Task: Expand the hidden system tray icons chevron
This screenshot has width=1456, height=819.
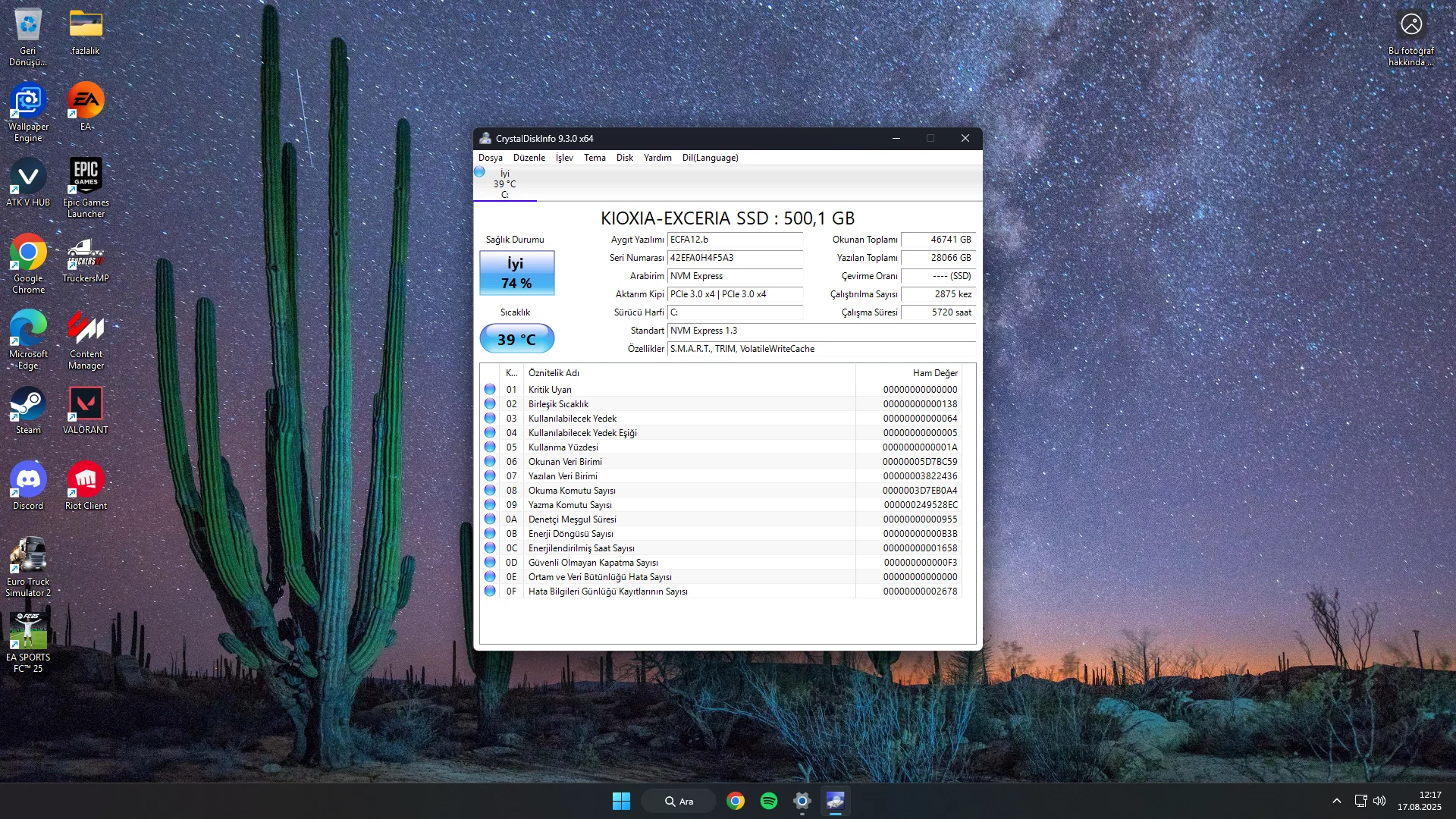Action: point(1337,801)
